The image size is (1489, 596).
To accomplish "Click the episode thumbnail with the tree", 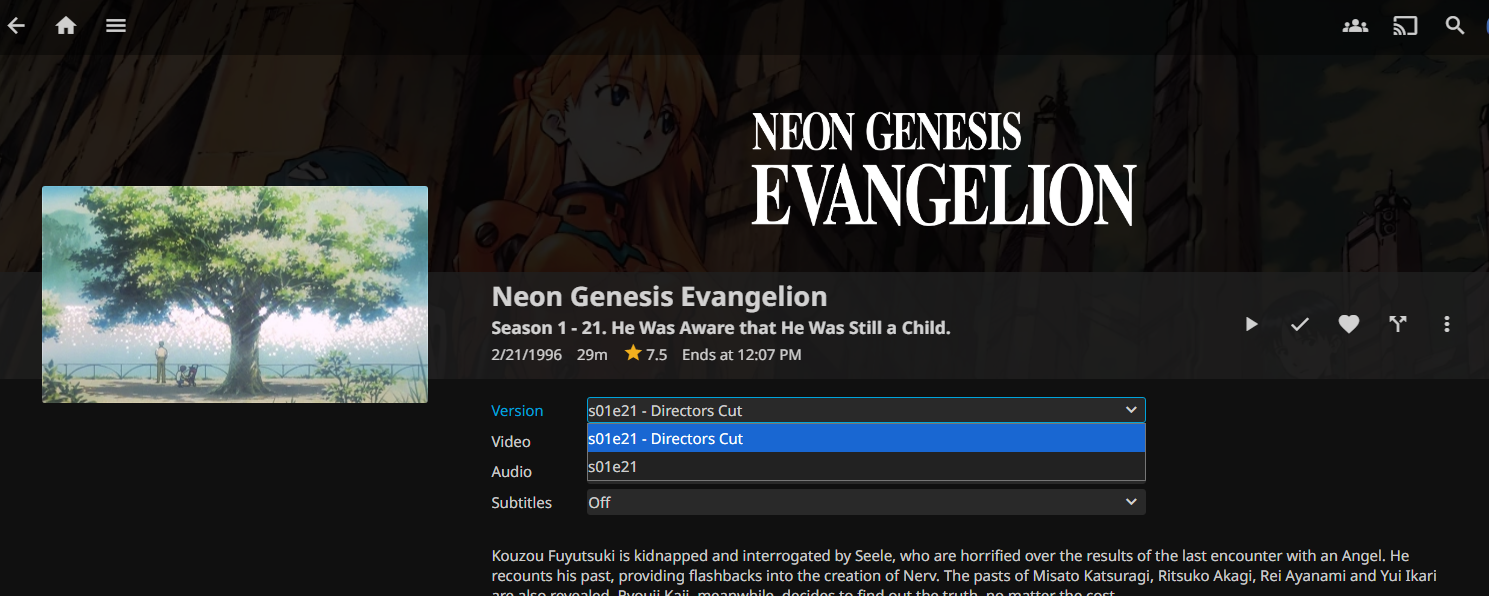I will coord(235,294).
